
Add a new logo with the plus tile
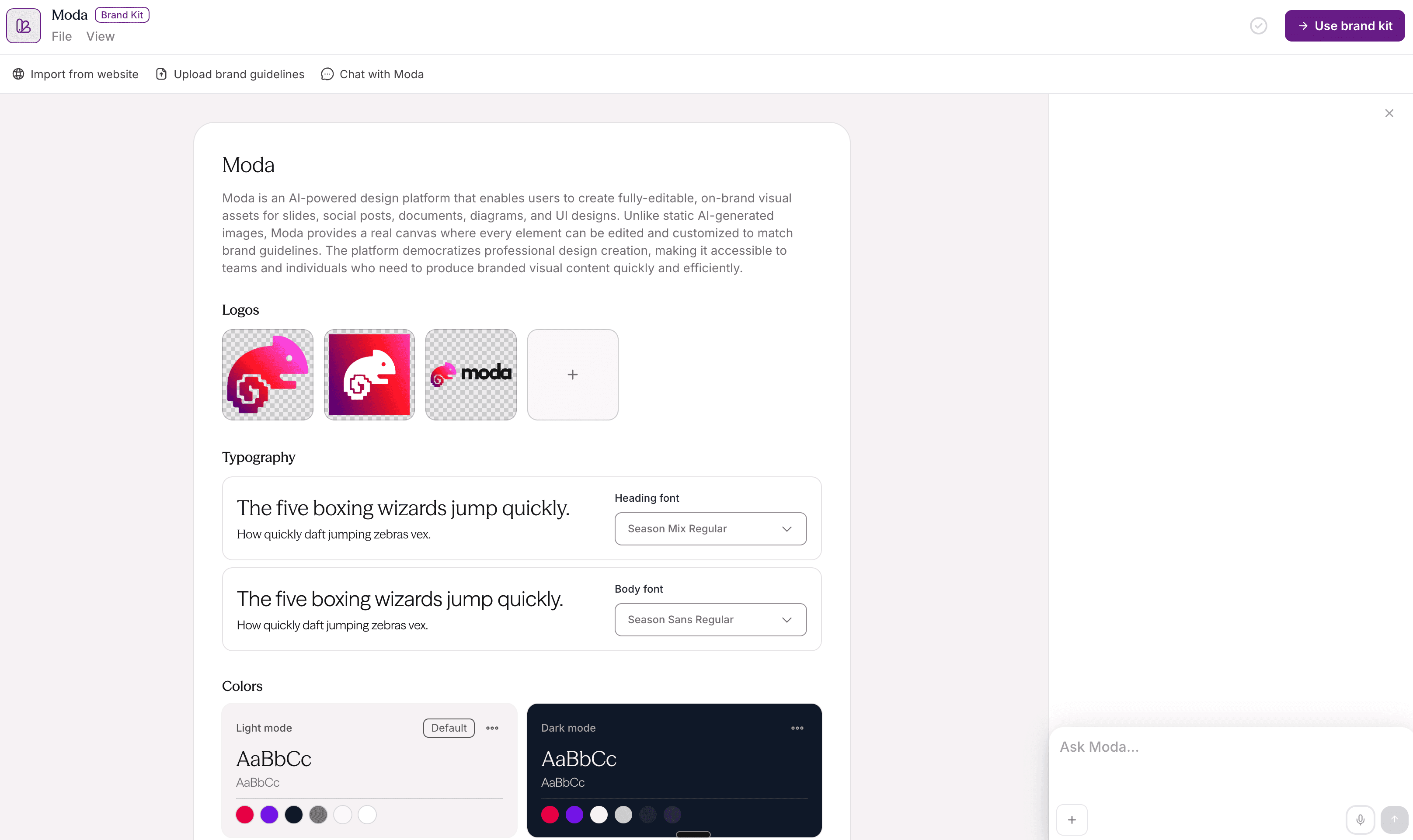(x=572, y=375)
